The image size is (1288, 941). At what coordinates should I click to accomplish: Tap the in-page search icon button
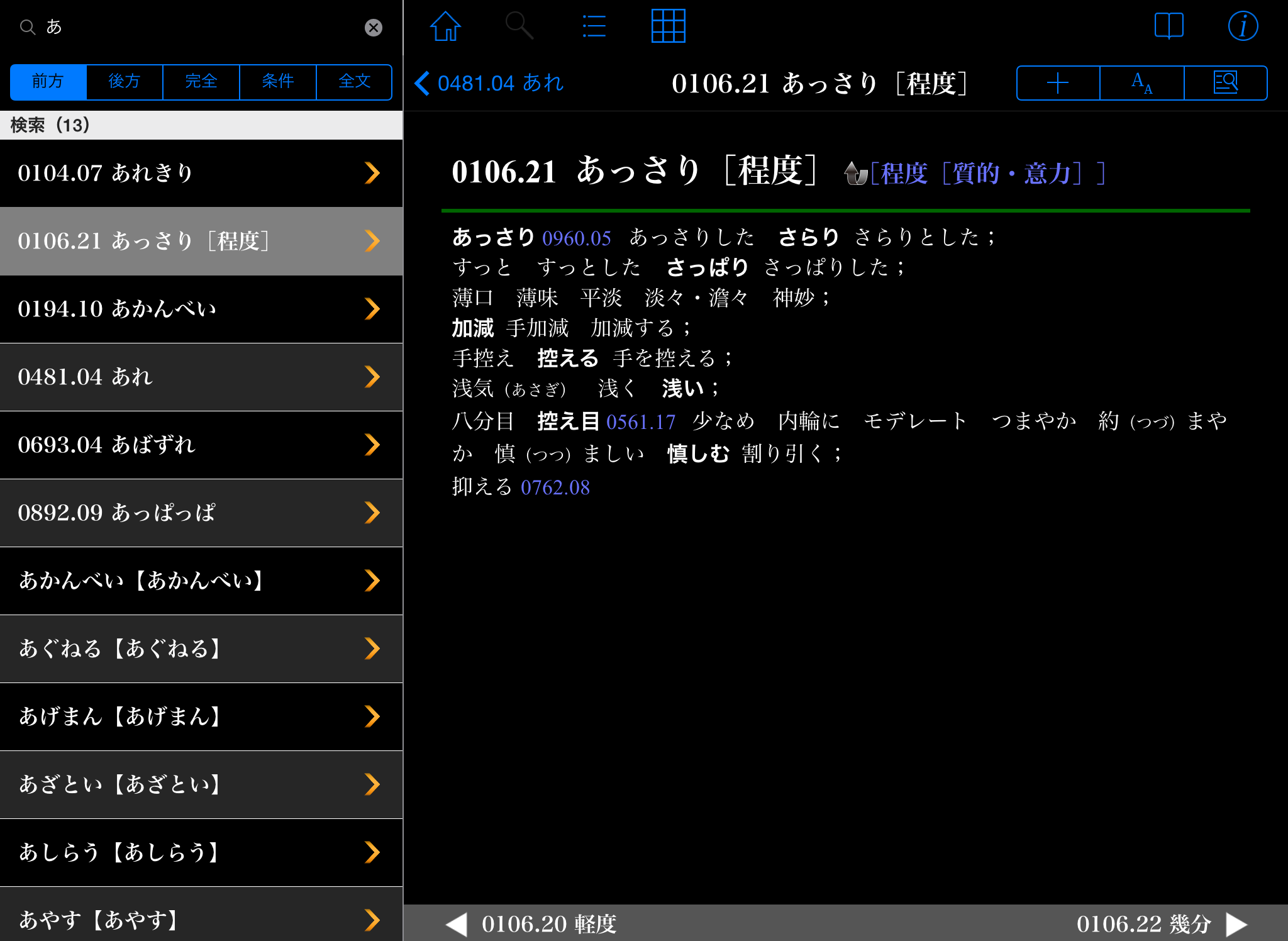[1225, 83]
